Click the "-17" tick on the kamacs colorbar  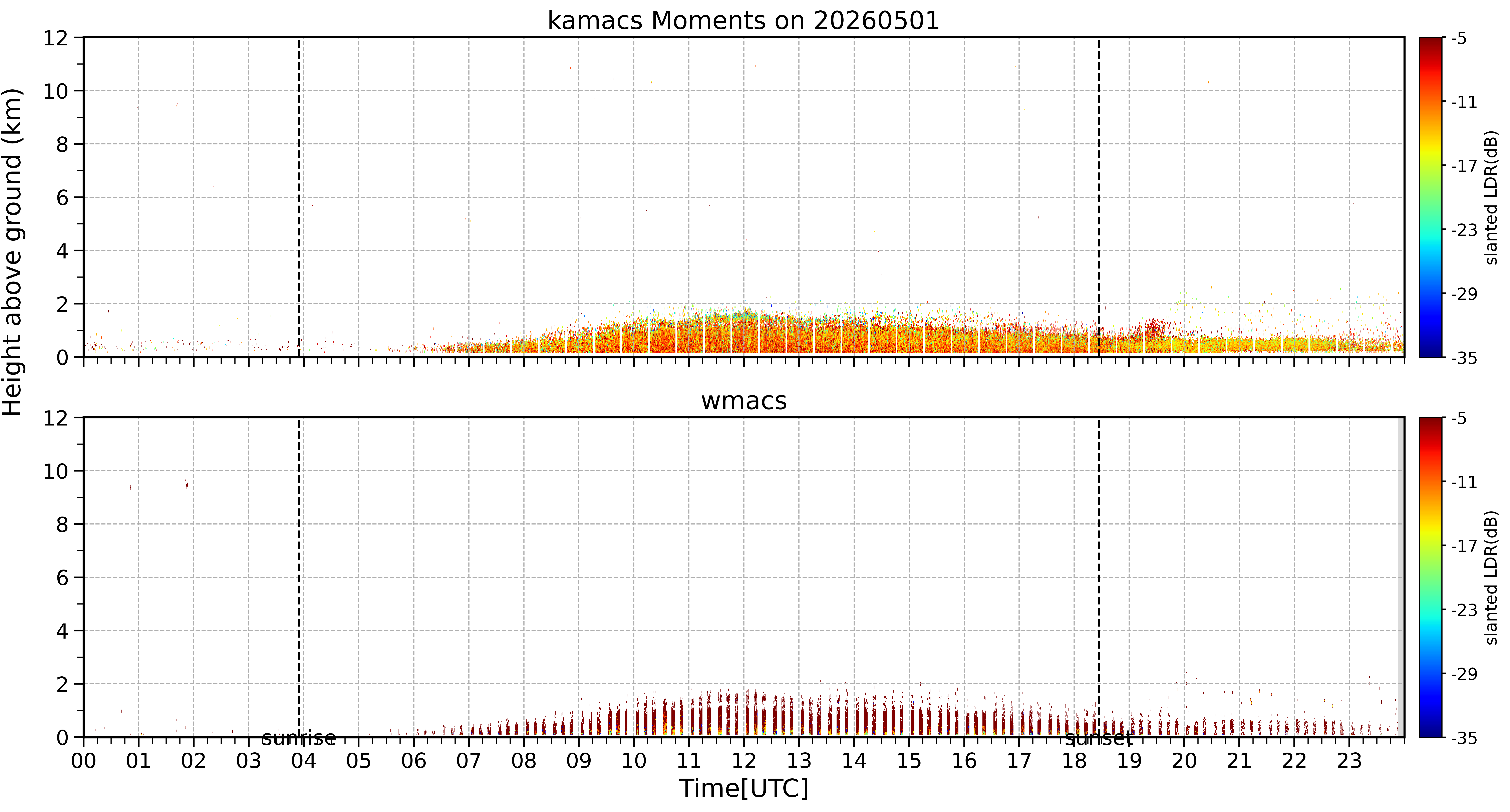1464,166
